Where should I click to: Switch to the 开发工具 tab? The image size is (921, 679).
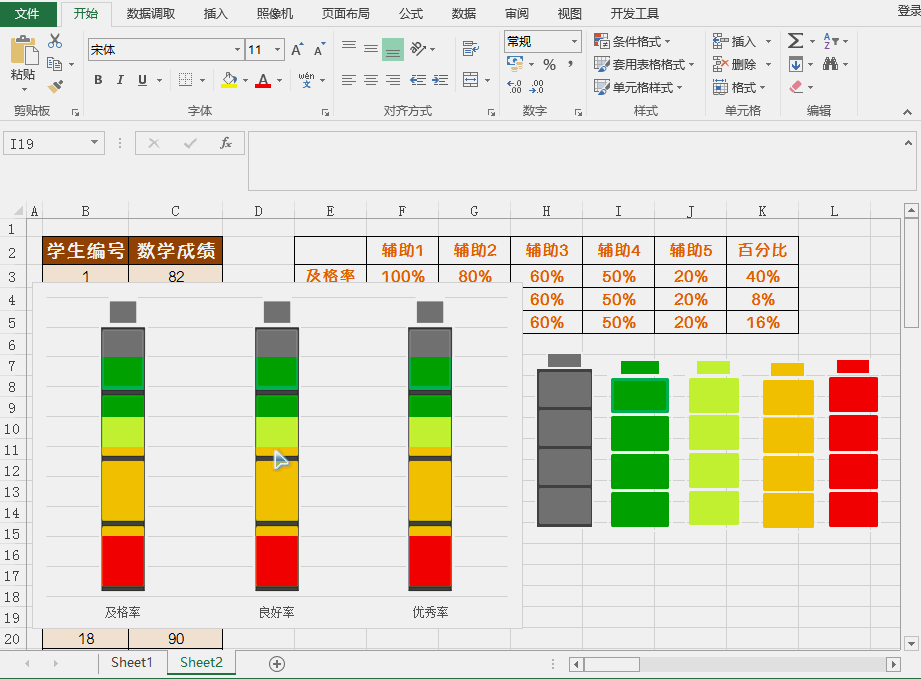tap(634, 14)
